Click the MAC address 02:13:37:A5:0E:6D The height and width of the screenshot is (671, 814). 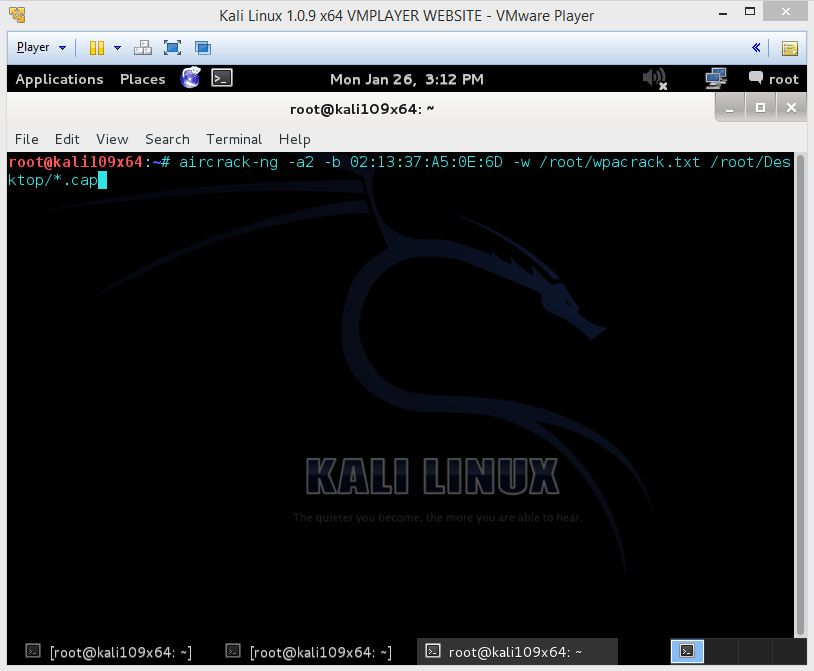[x=426, y=162]
